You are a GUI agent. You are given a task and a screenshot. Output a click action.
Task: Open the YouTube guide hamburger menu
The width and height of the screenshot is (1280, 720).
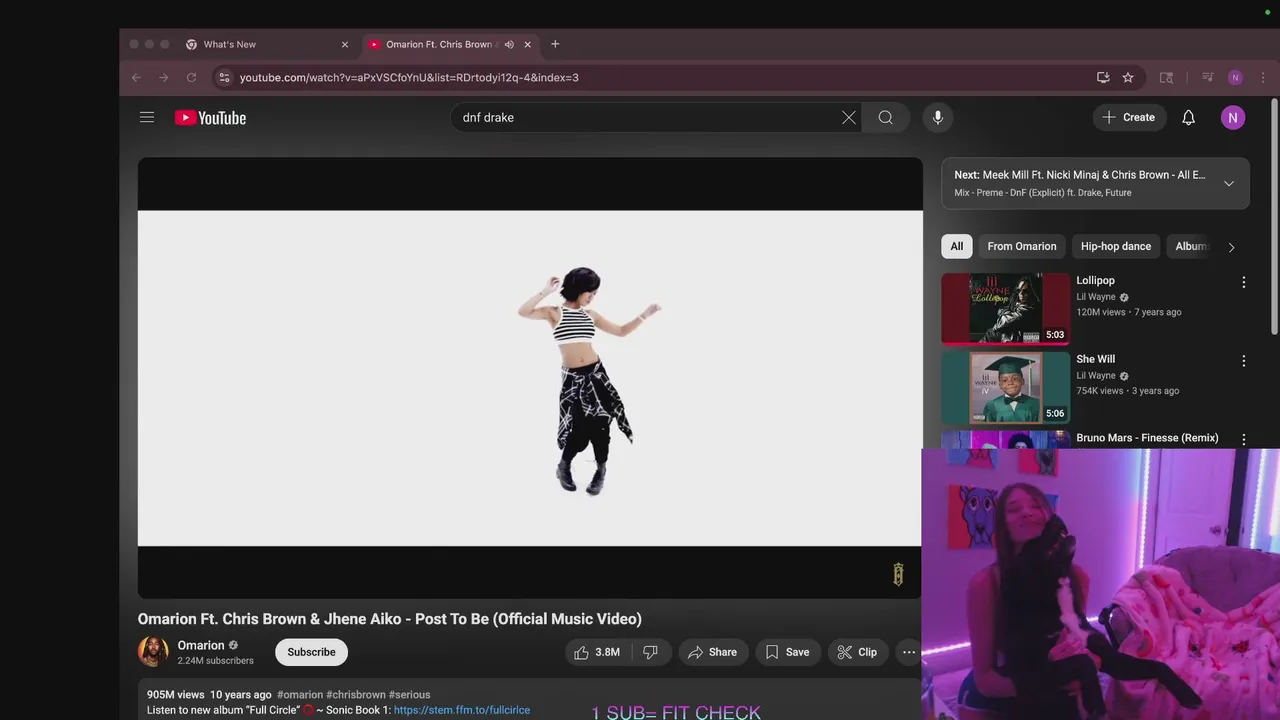[147, 117]
